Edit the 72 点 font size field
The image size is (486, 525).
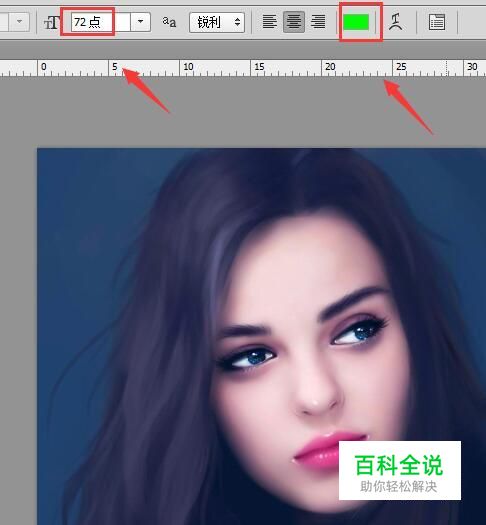click(101, 22)
